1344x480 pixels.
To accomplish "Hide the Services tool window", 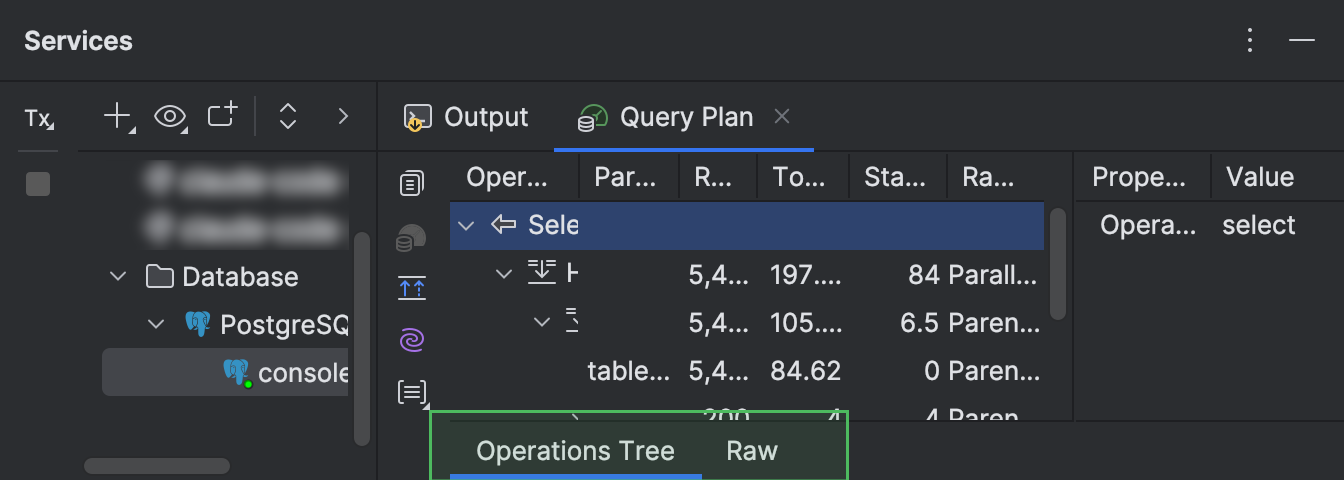I will pos(1301,40).
